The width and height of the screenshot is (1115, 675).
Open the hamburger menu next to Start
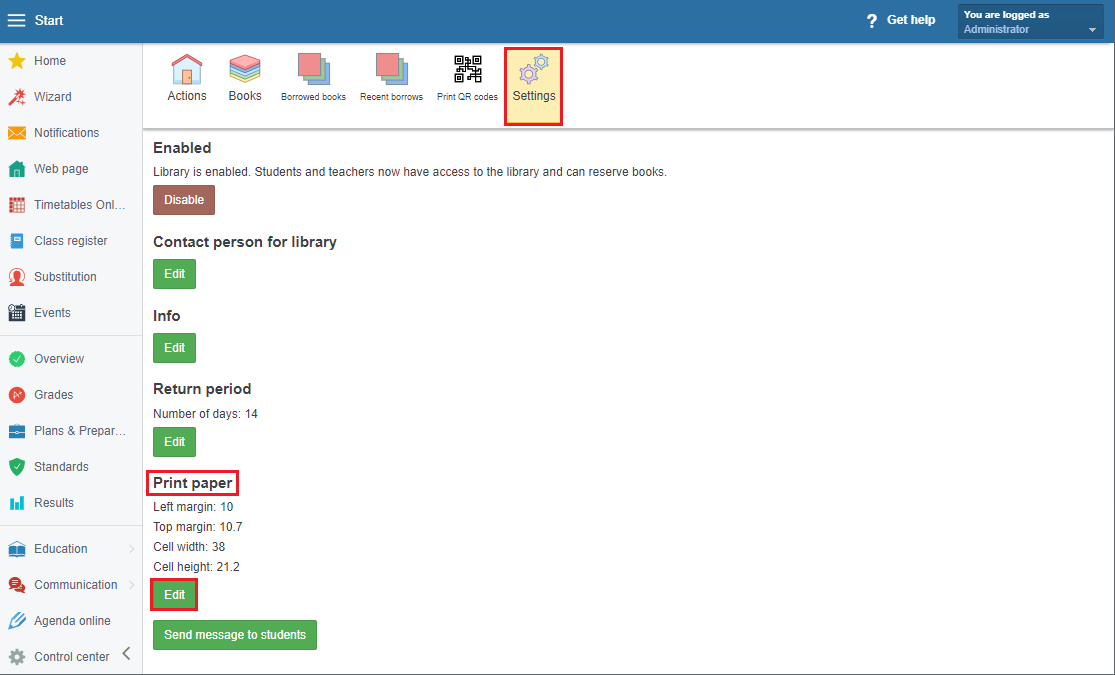click(16, 20)
